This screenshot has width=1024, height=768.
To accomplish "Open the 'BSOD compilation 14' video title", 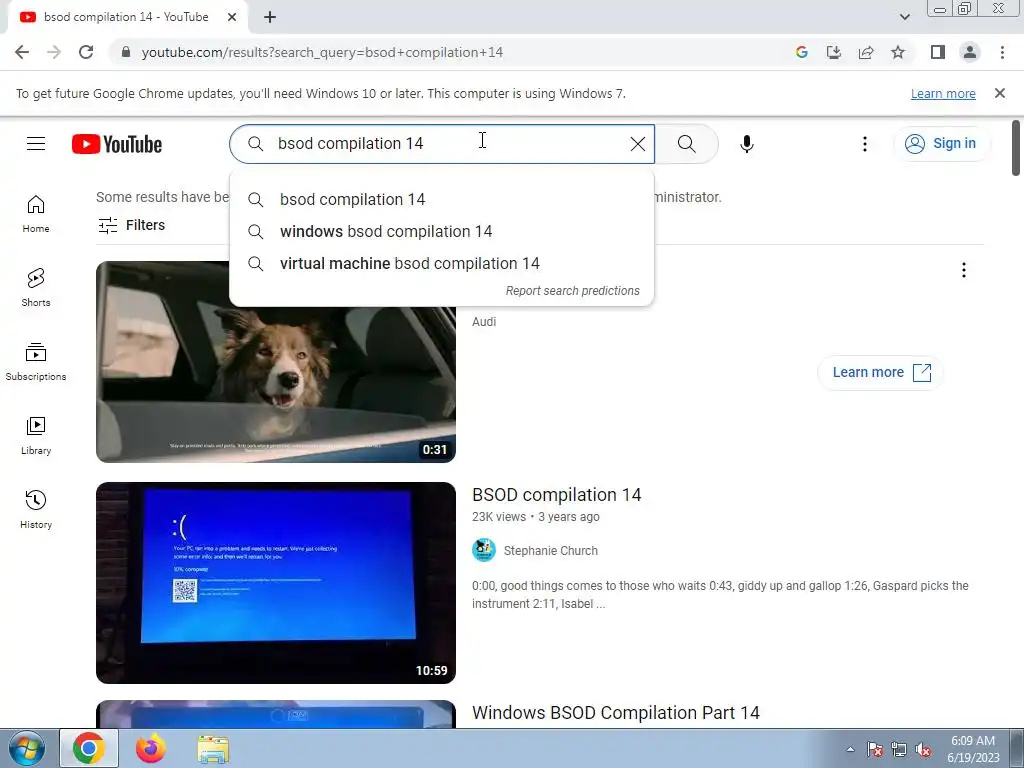I will tap(556, 494).
